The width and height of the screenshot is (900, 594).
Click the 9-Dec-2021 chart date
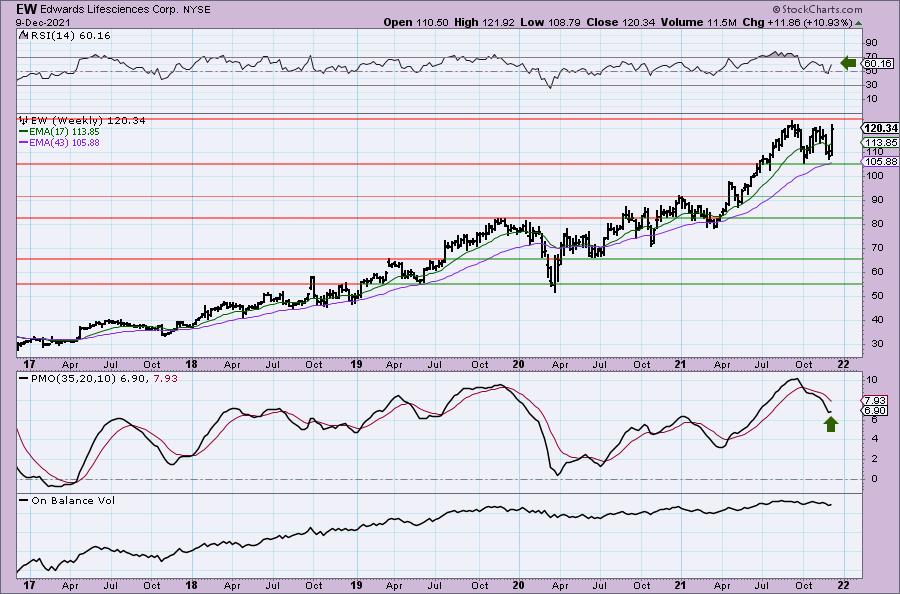[x=44, y=22]
